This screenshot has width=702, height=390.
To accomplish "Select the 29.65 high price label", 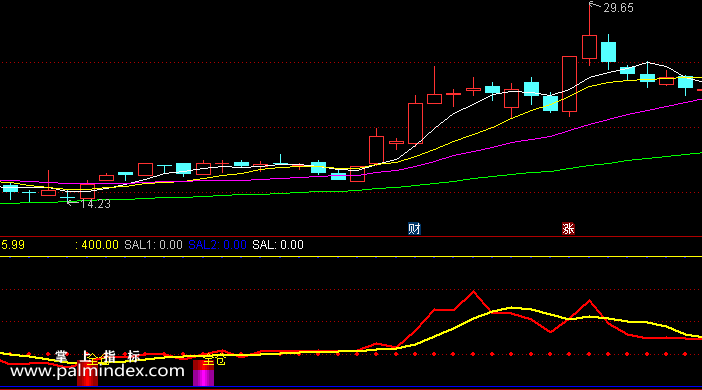I will [x=618, y=8].
